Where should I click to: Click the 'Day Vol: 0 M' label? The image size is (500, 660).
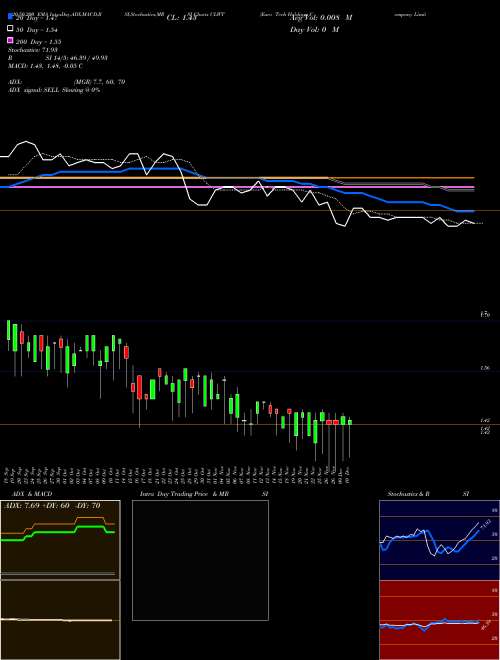click(314, 29)
